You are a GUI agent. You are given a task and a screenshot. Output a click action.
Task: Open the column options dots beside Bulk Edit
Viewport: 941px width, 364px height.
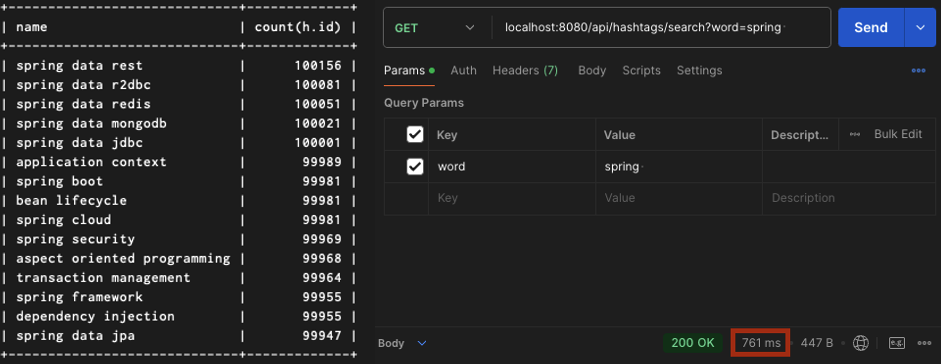click(x=855, y=134)
